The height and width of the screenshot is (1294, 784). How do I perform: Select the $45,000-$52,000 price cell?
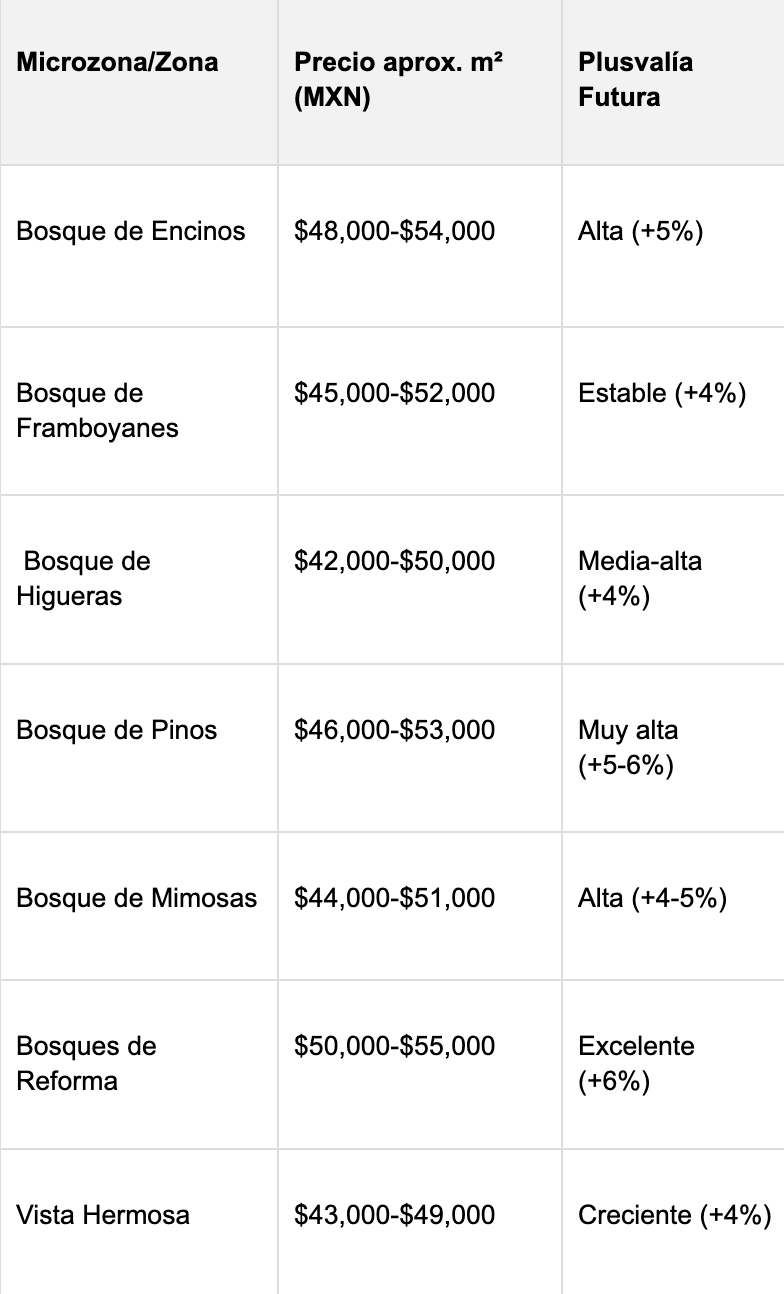[394, 393]
